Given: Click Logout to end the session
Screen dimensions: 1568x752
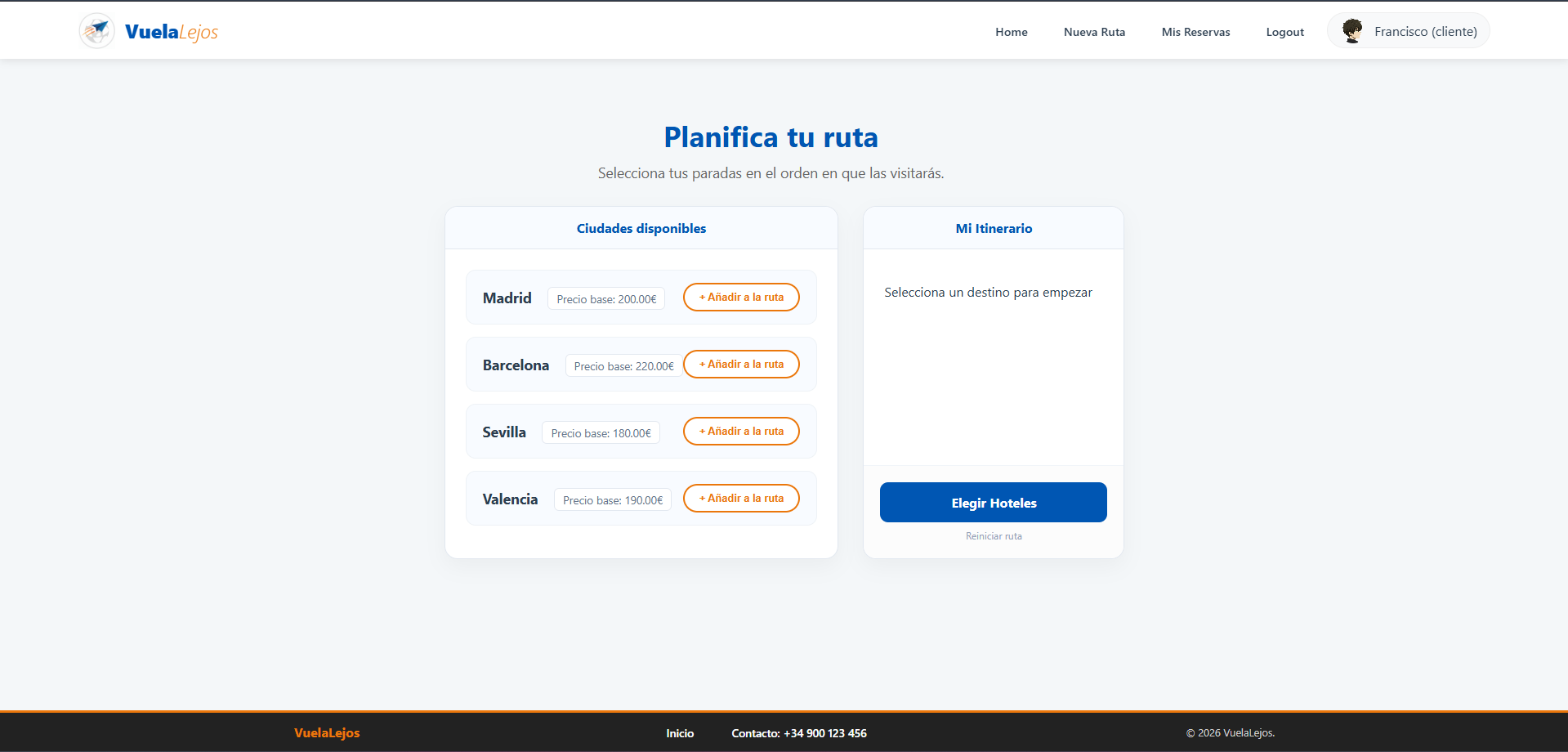Looking at the screenshot, I should click(x=1284, y=32).
